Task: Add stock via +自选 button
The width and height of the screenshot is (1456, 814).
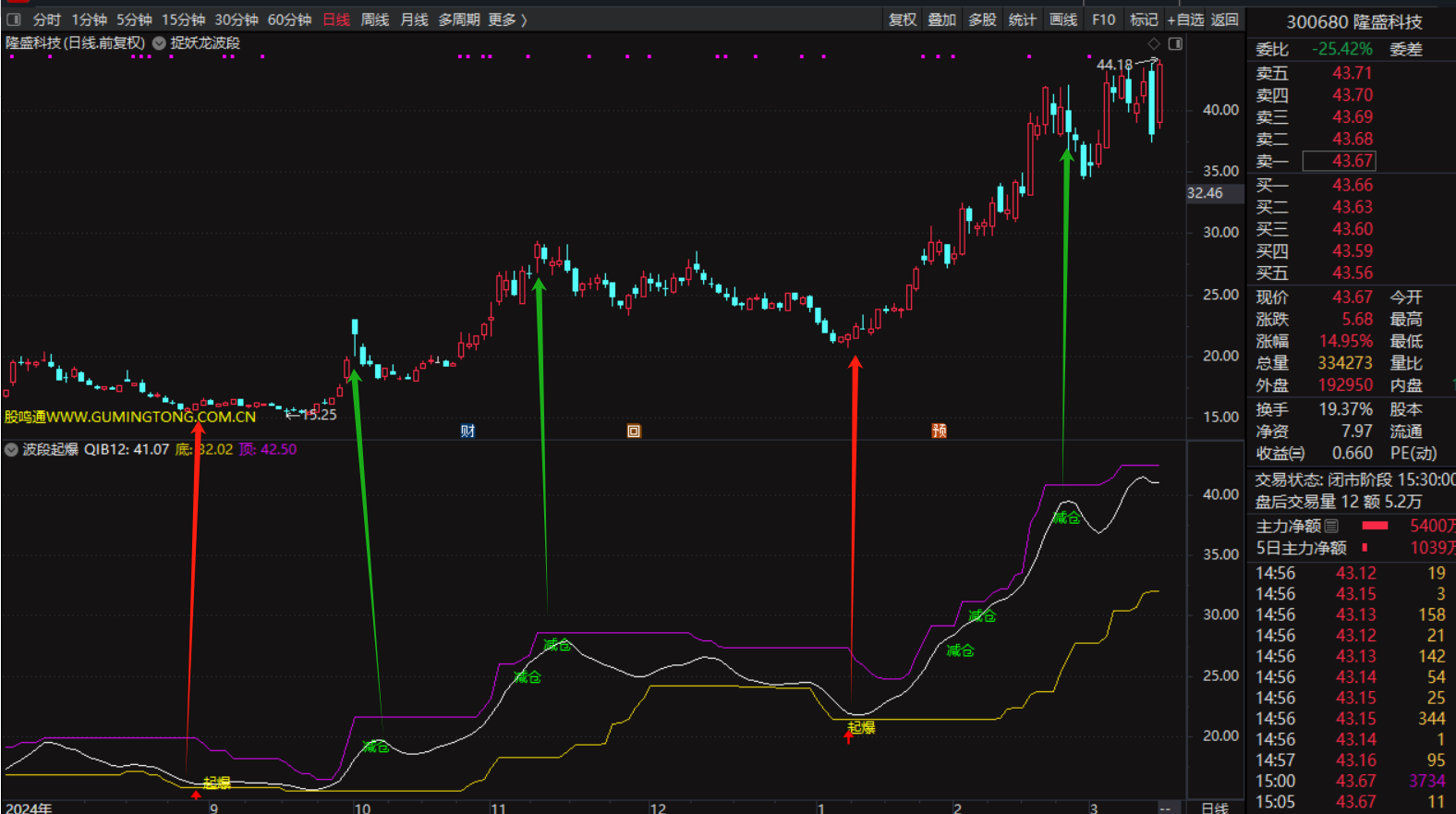Action: click(x=1185, y=19)
